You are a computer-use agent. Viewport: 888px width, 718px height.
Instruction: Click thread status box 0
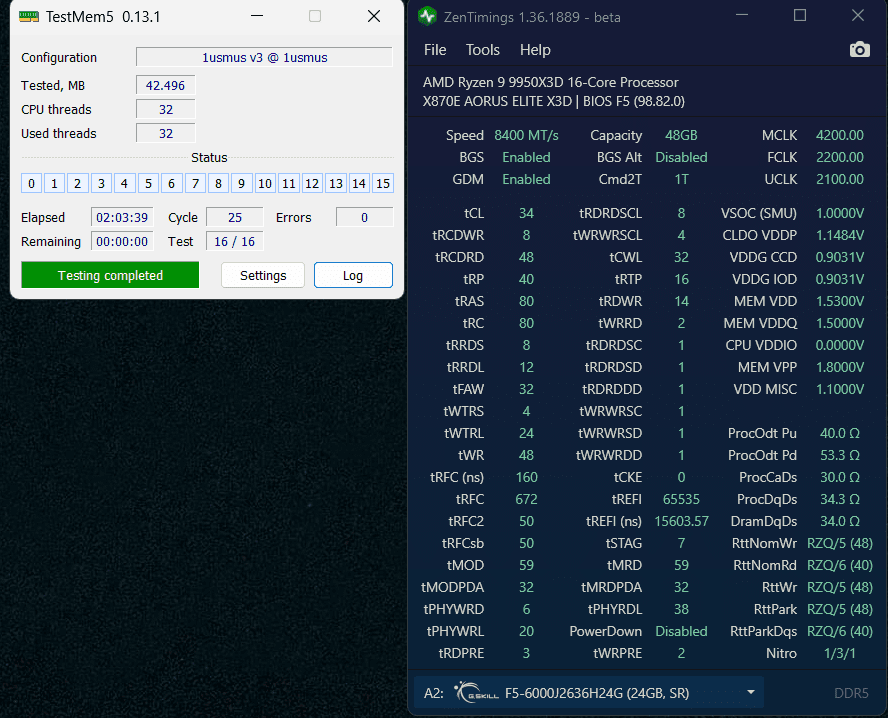(x=31, y=183)
